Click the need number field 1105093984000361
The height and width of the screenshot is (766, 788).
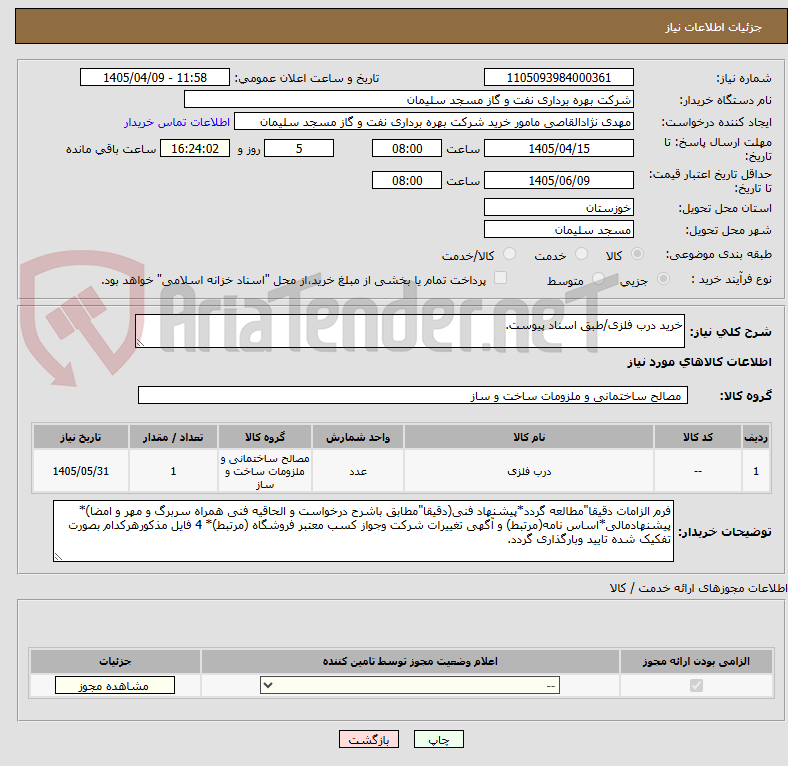coord(558,78)
